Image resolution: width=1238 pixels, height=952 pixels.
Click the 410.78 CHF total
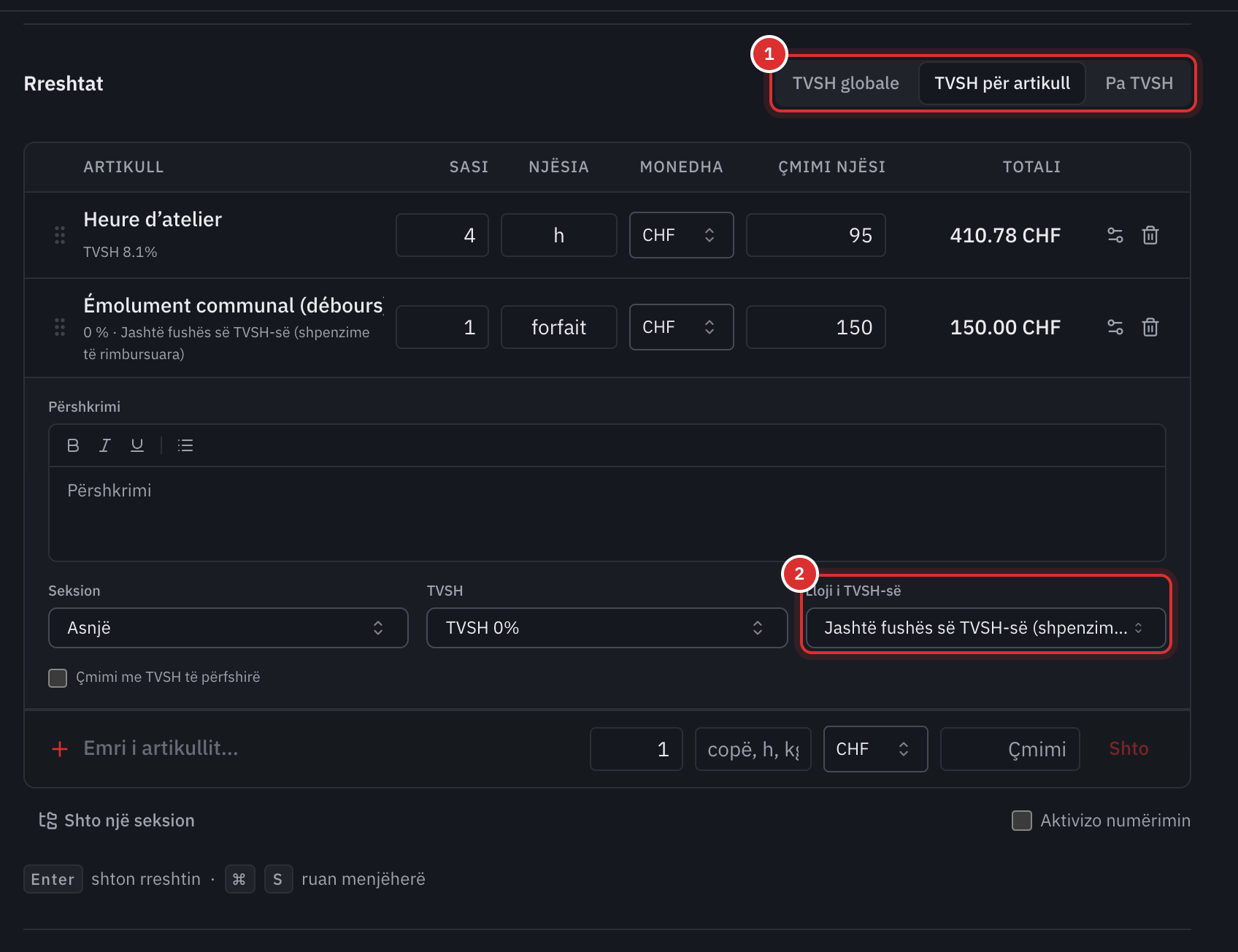pos(1005,235)
